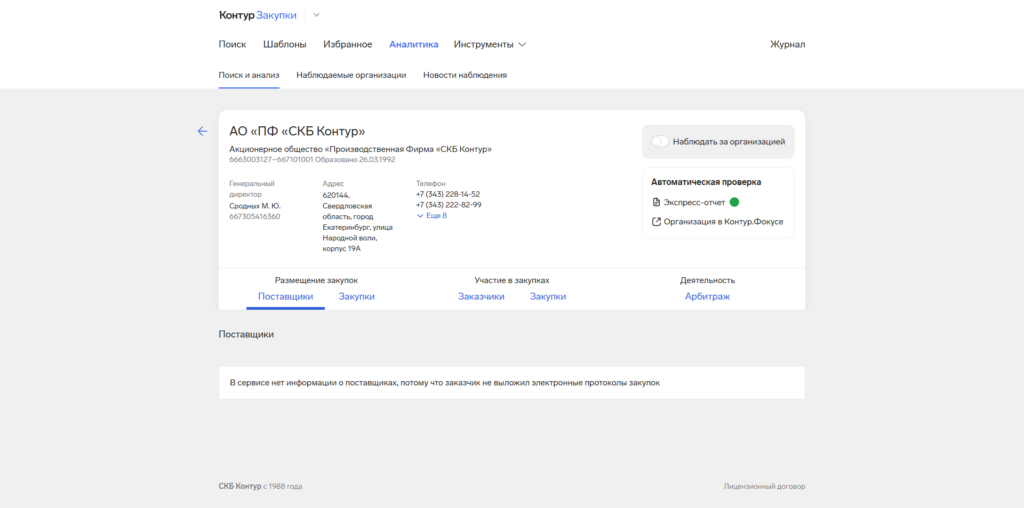Open the Новости наблюдения tab
This screenshot has width=1024, height=508.
(x=464, y=75)
